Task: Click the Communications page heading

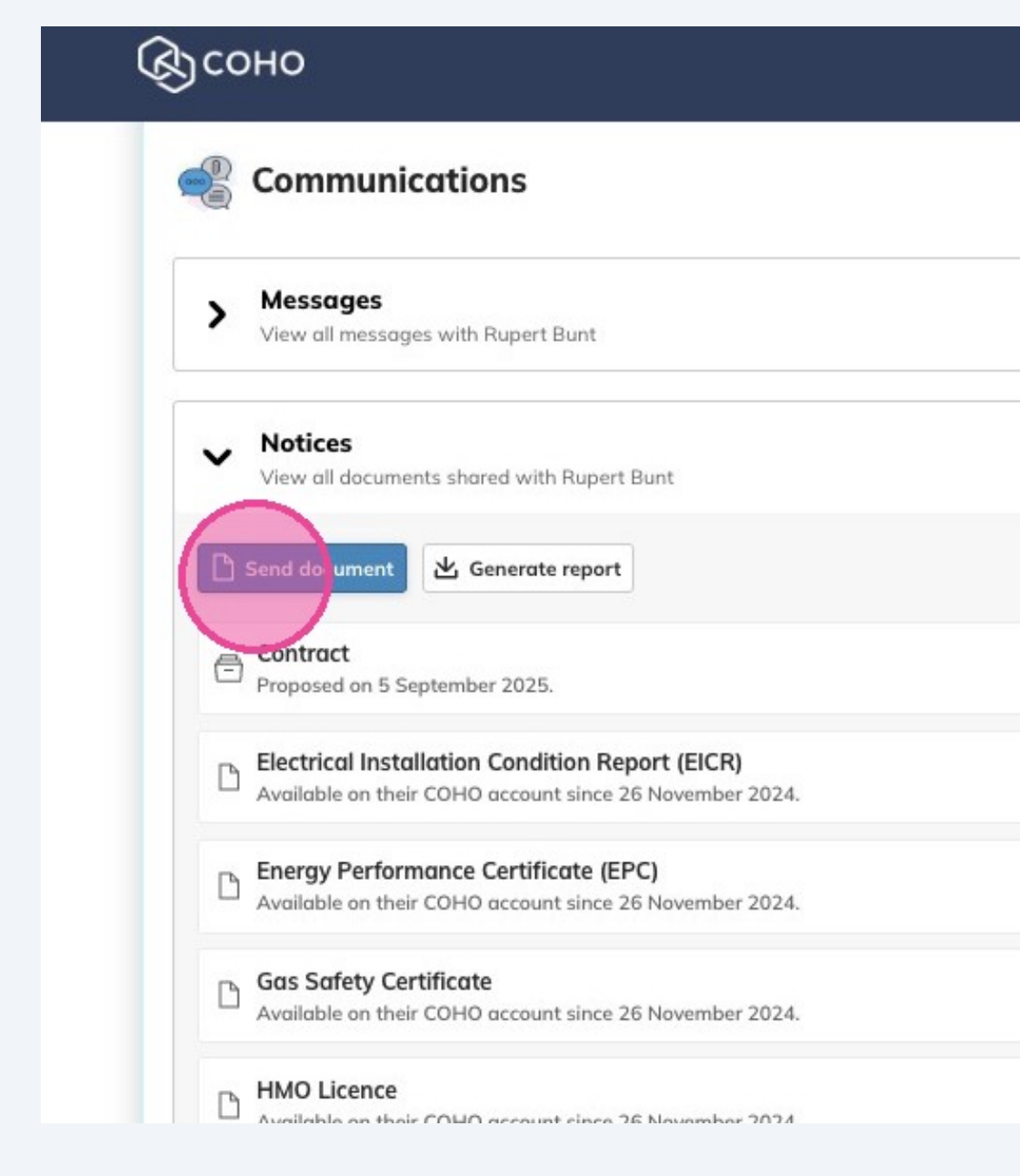Action: point(389,180)
